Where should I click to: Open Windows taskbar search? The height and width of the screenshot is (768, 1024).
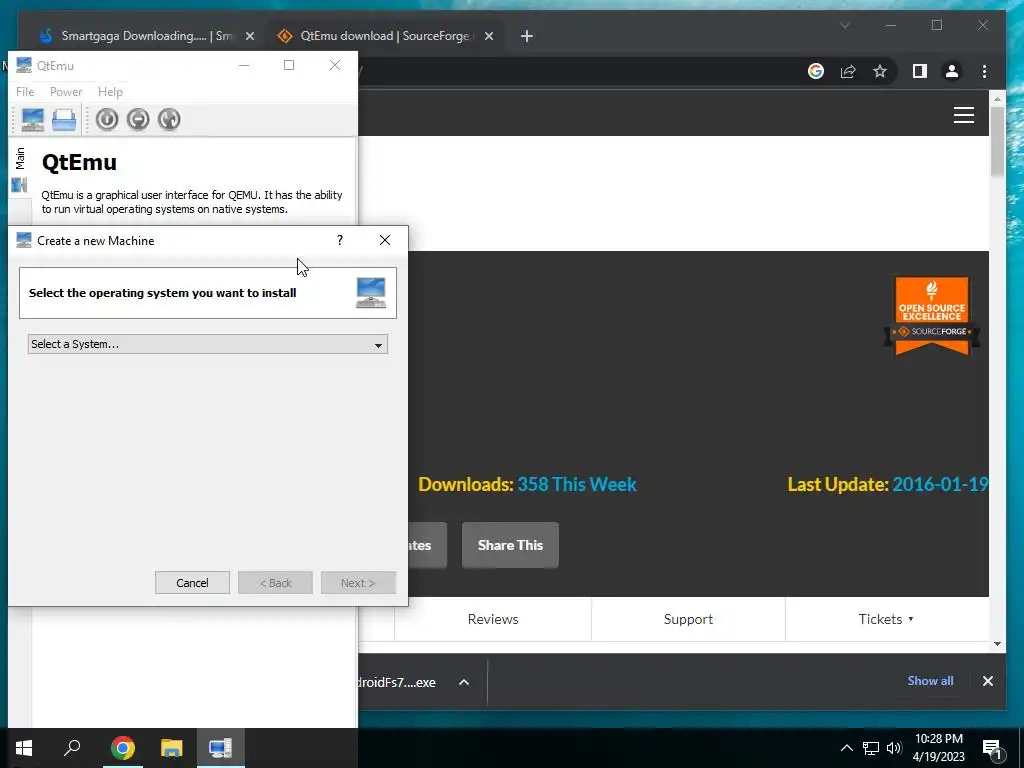72,748
